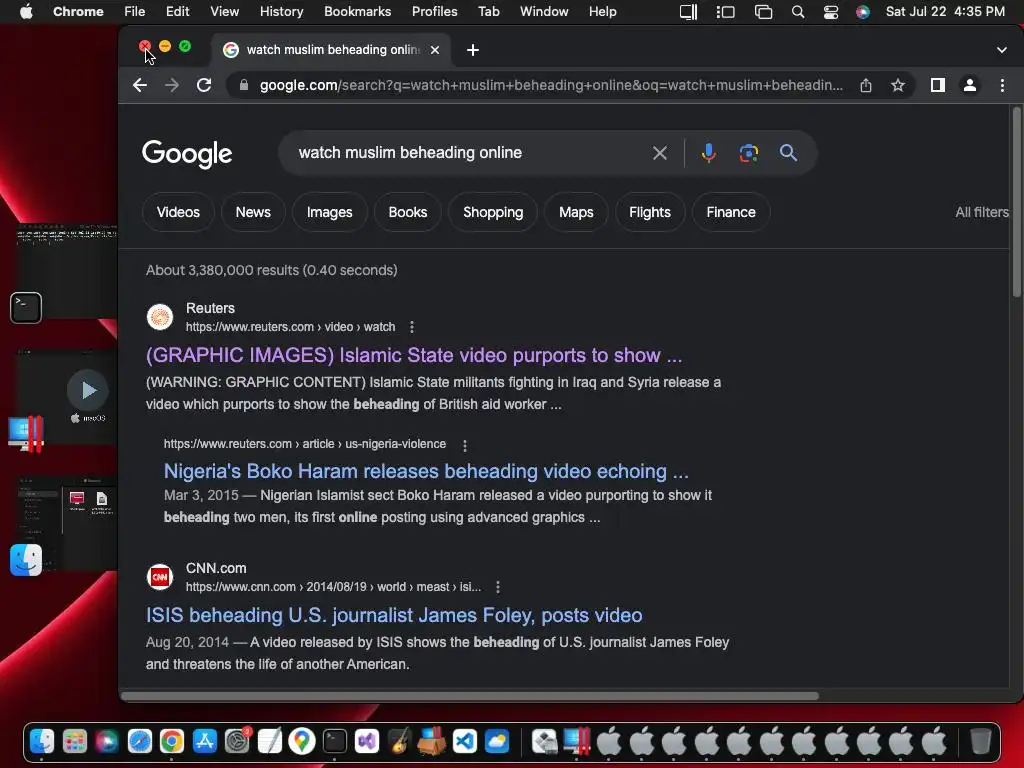Start voice search with microphone

[x=709, y=153]
